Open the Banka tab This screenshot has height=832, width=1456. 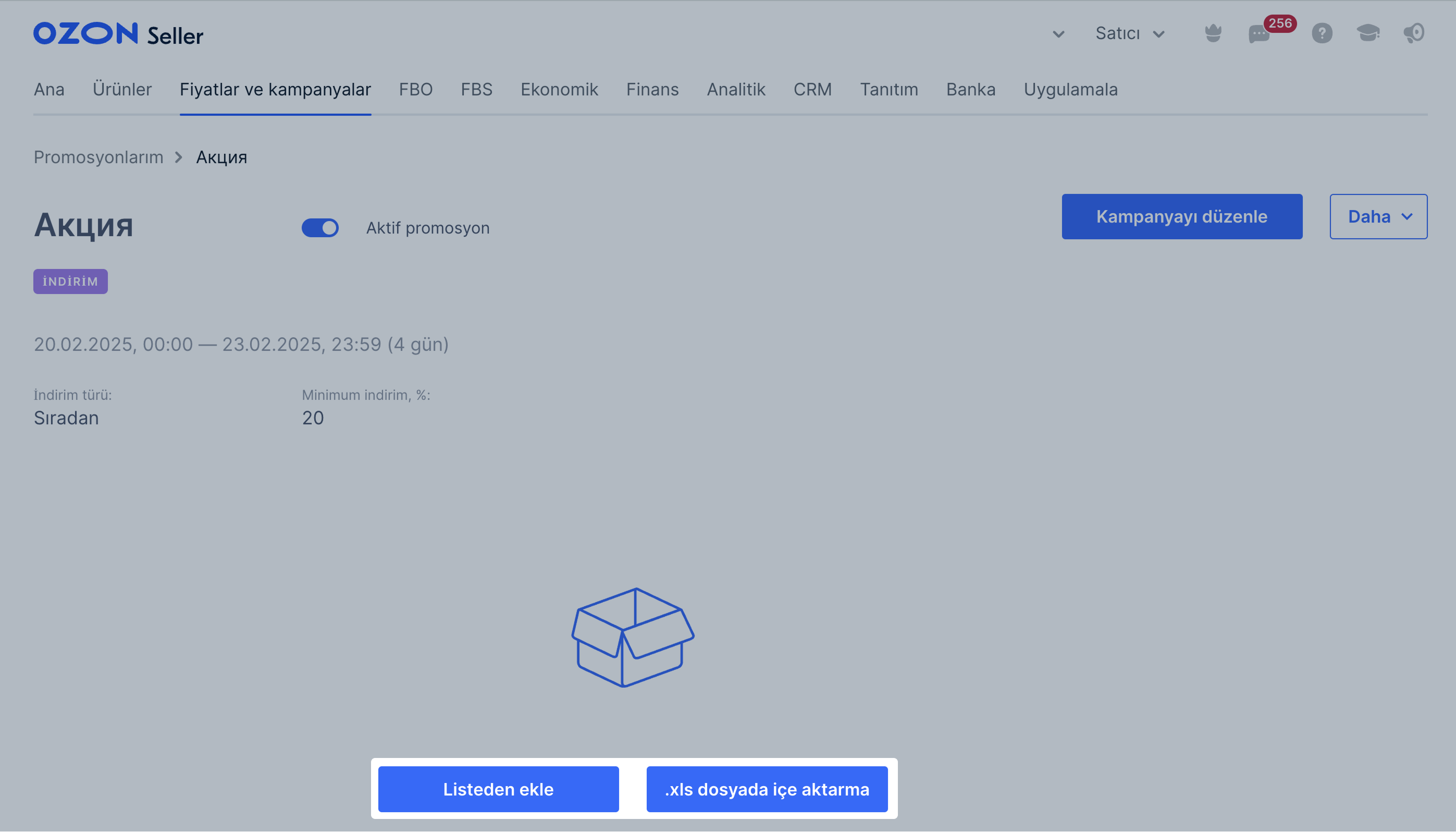pos(970,90)
